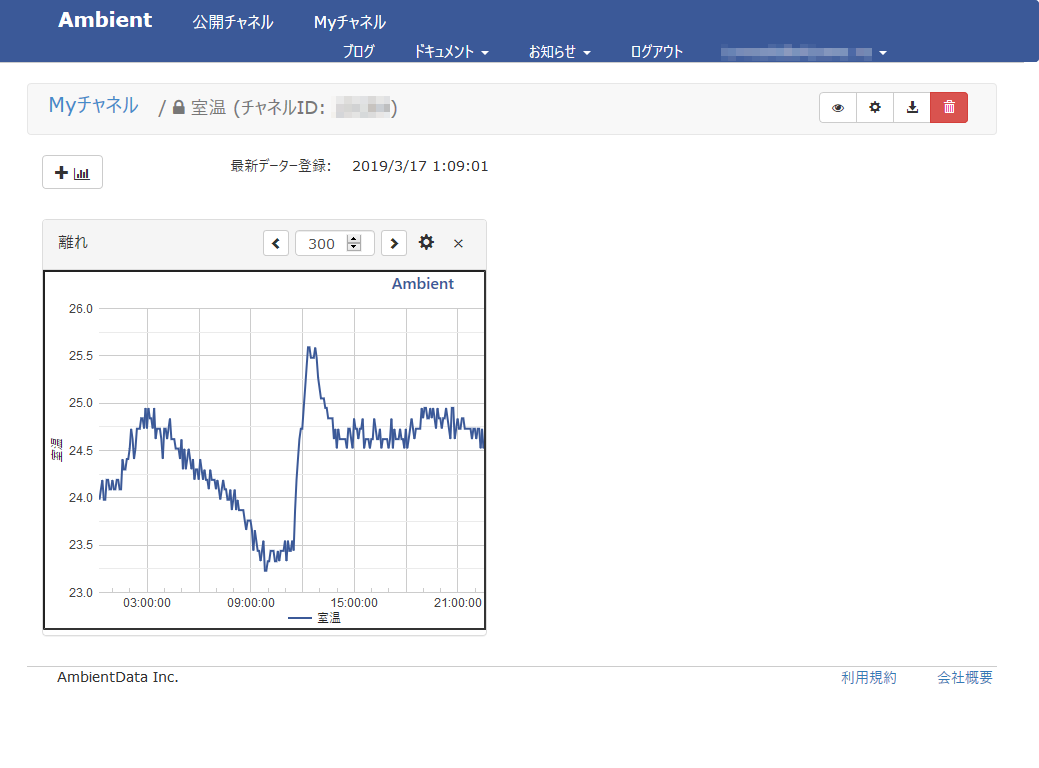Open the Myチャネル menu item in navbar
The image size is (1039, 768).
coord(350,22)
